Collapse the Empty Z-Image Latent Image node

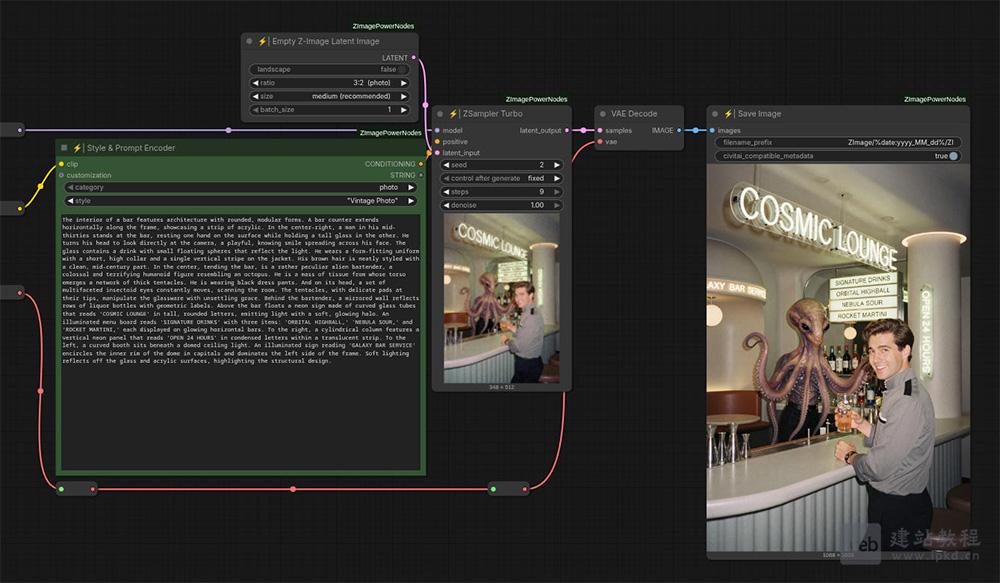[x=249, y=42]
